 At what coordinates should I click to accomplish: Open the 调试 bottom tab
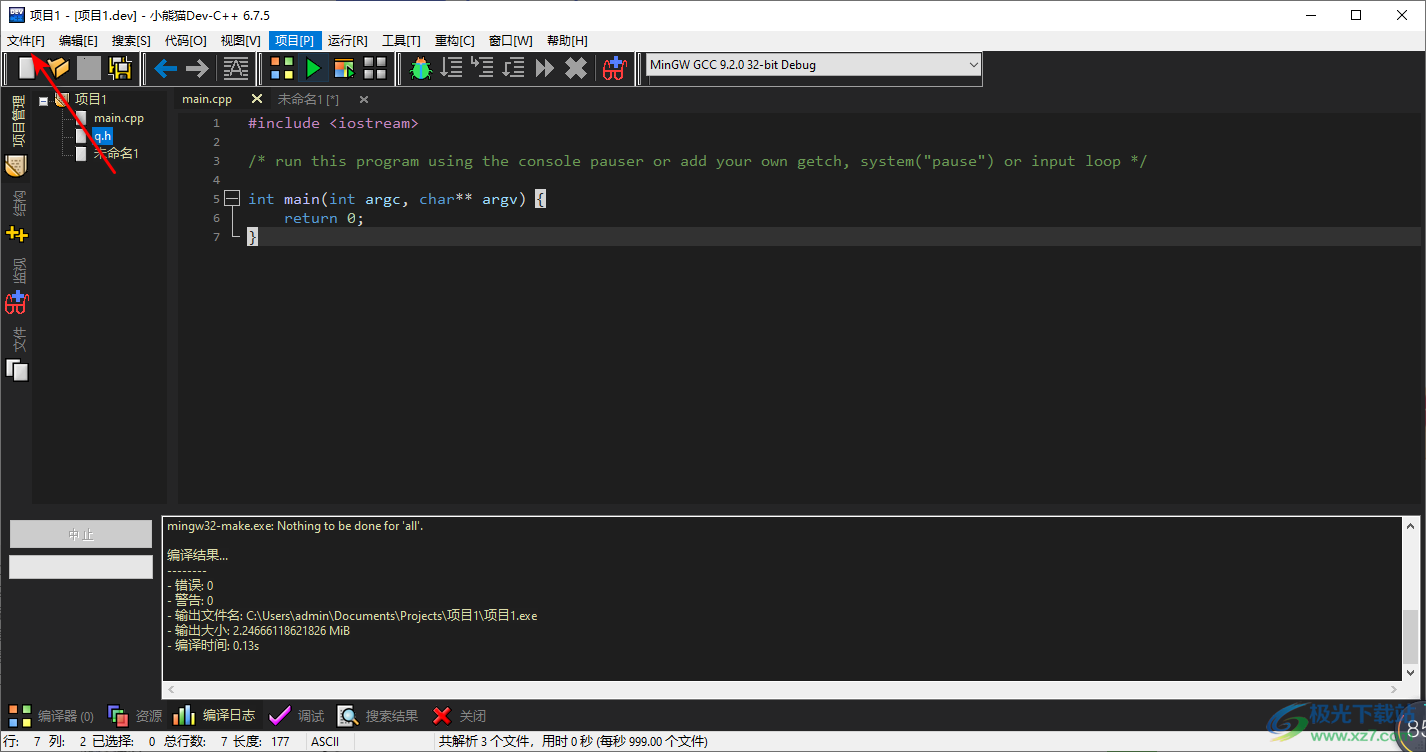[x=297, y=716]
